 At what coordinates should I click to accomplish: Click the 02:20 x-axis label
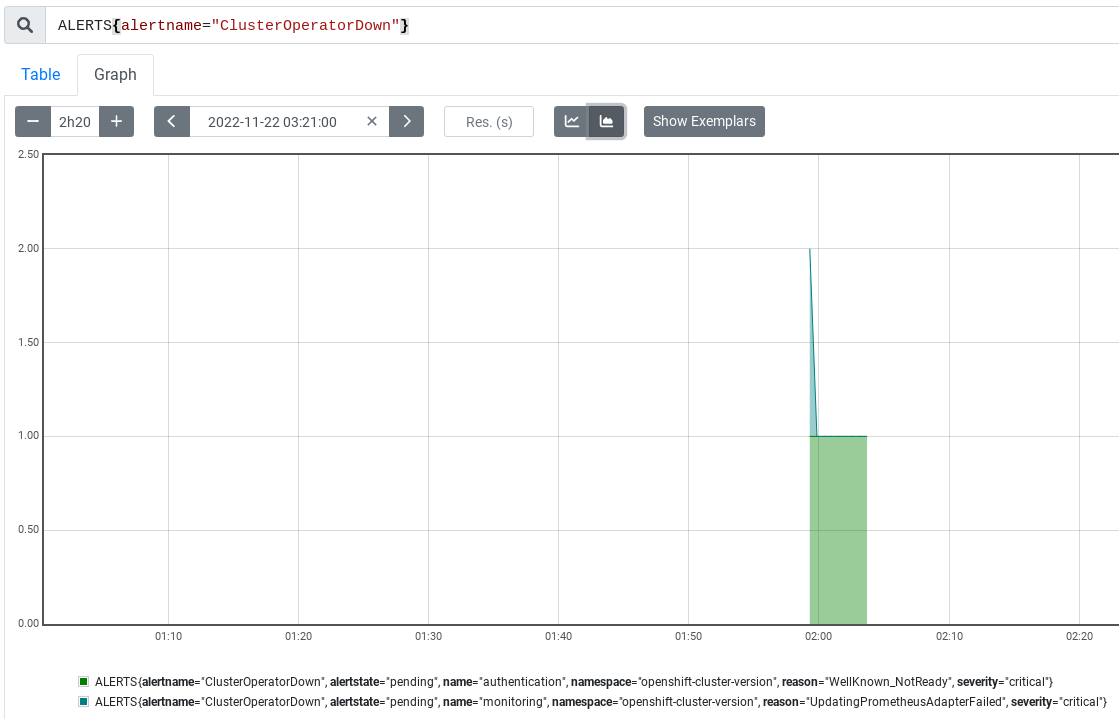(1079, 636)
